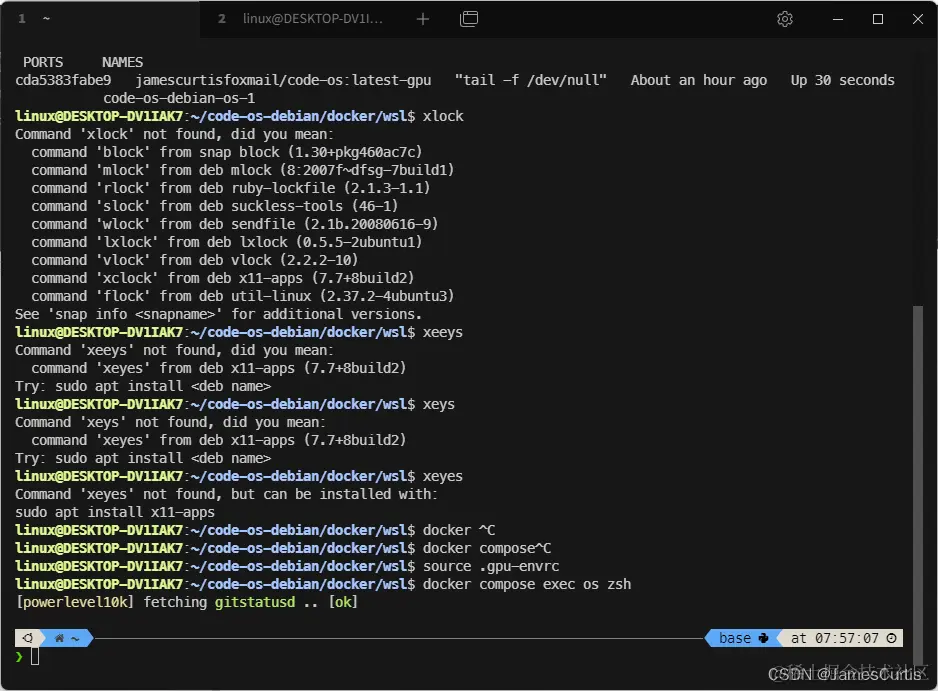The height and width of the screenshot is (691, 938).
Task: Maximize the terminal window
Action: [878, 19]
